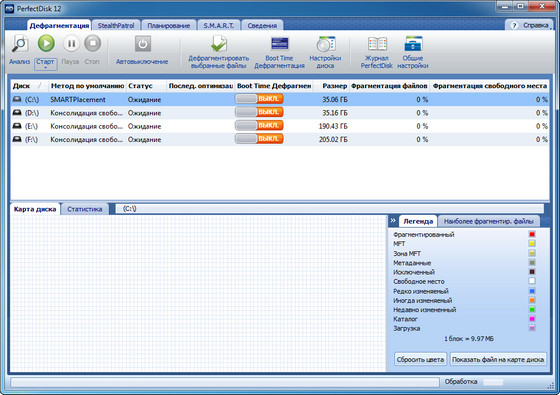Viewport: 560px width, 395px height.
Task: Click the red Фрагментированный color swatch
Action: point(532,234)
